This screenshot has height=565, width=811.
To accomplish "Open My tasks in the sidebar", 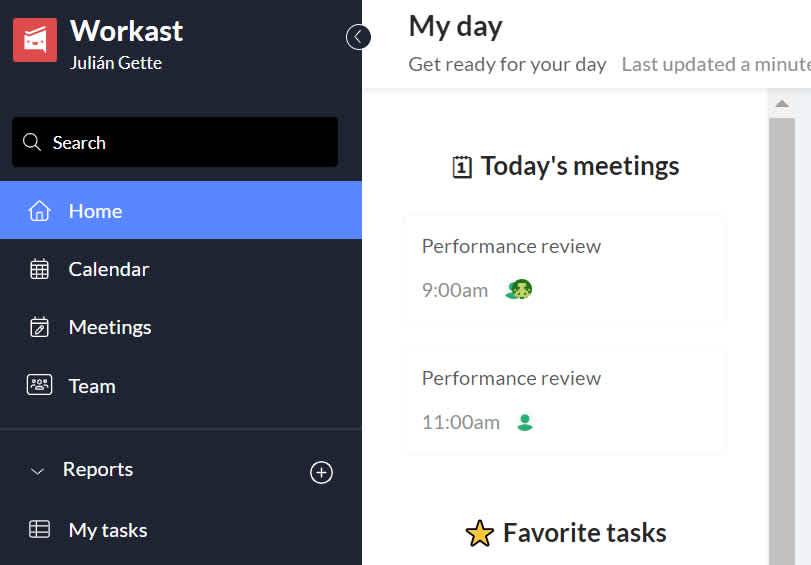I will tap(181, 530).
